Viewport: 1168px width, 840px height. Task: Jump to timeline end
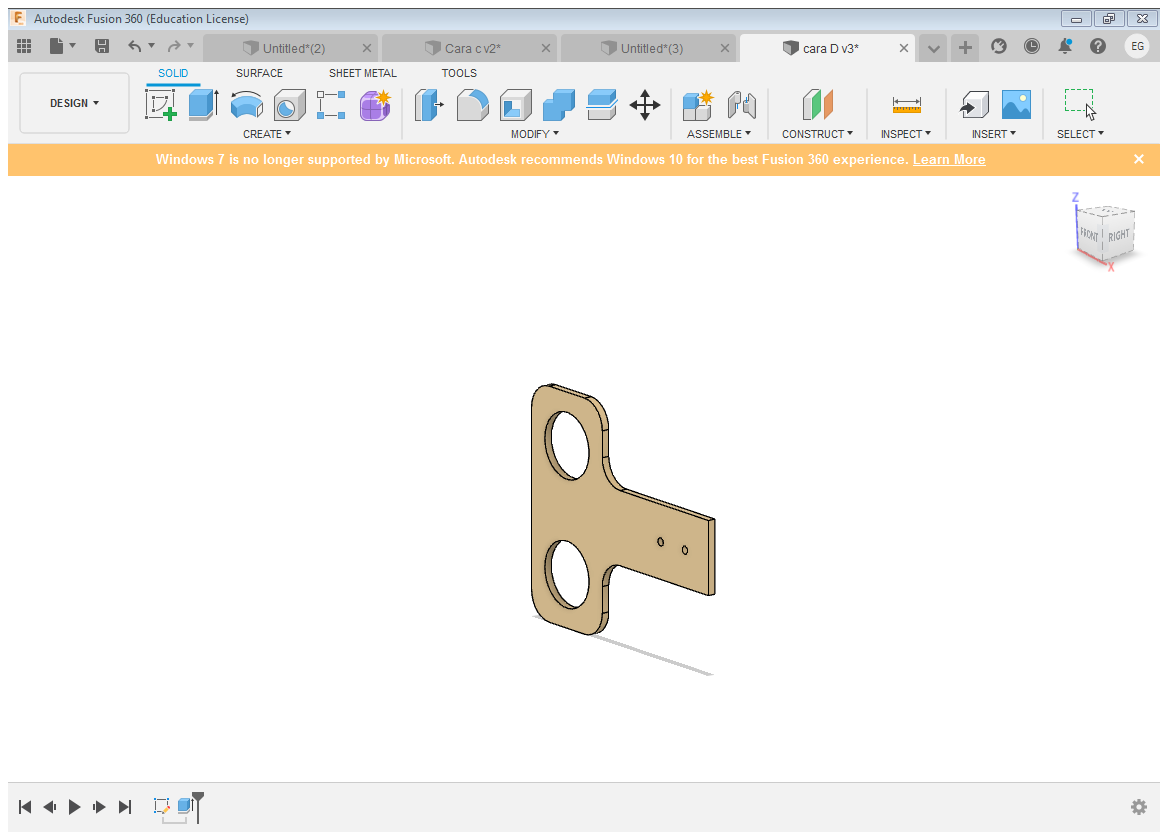[x=125, y=806]
